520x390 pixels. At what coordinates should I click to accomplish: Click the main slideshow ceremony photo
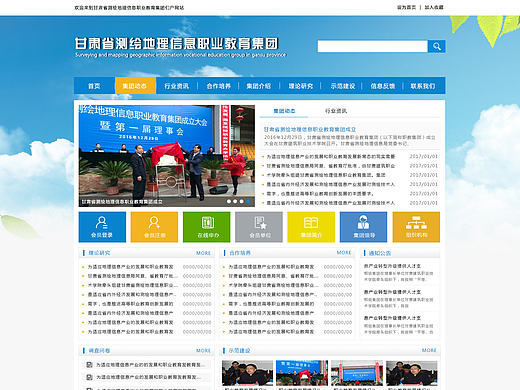point(167,156)
